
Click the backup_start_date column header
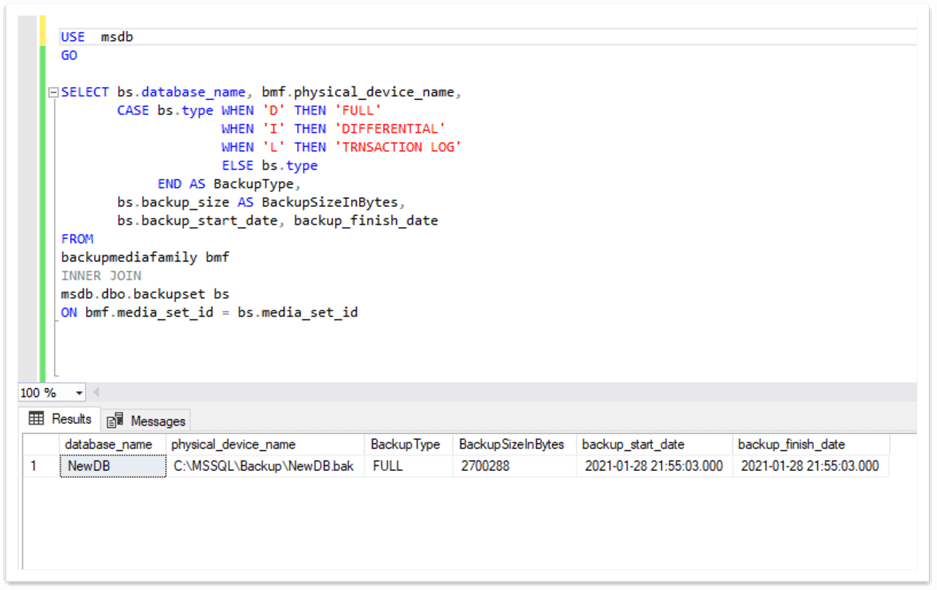pyautogui.click(x=633, y=444)
